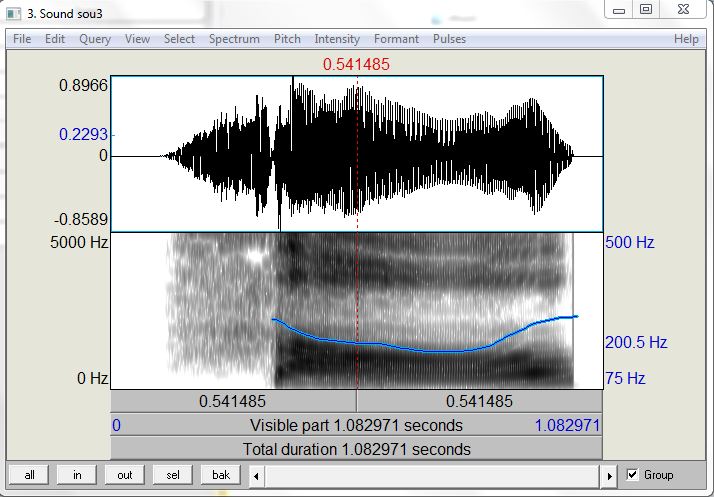The width and height of the screenshot is (714, 497).
Task: Open the Select menu
Action: (179, 39)
